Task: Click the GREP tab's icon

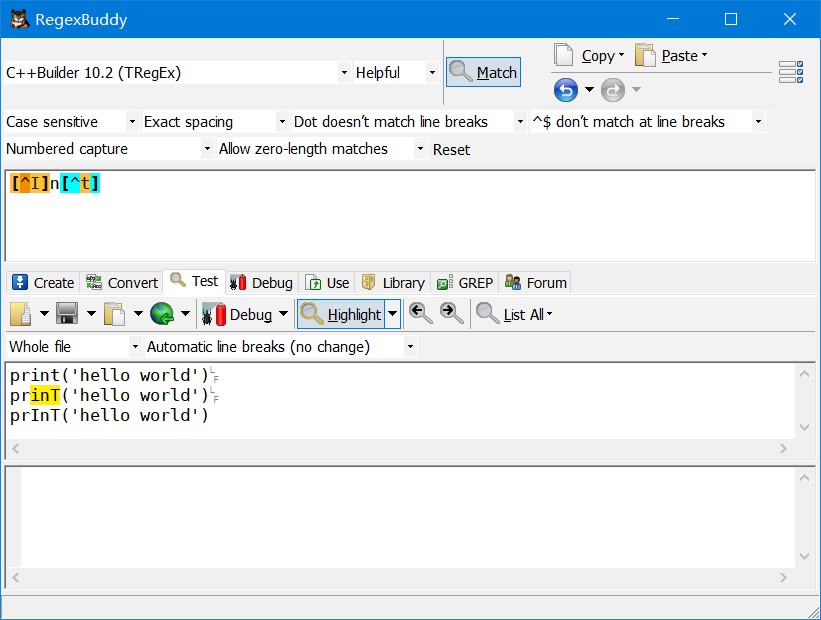Action: pos(445,283)
